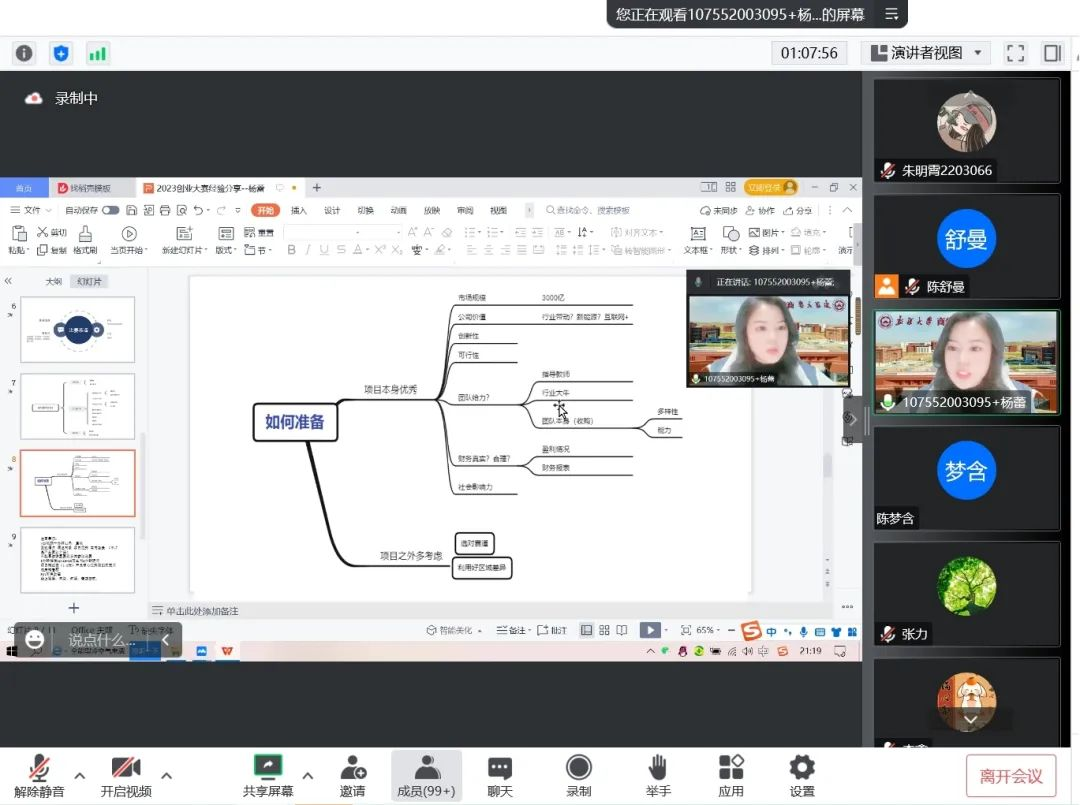Image resolution: width=1080 pixels, height=805 pixels.
Task: Invite participants with 邀请
Action: pos(352,775)
